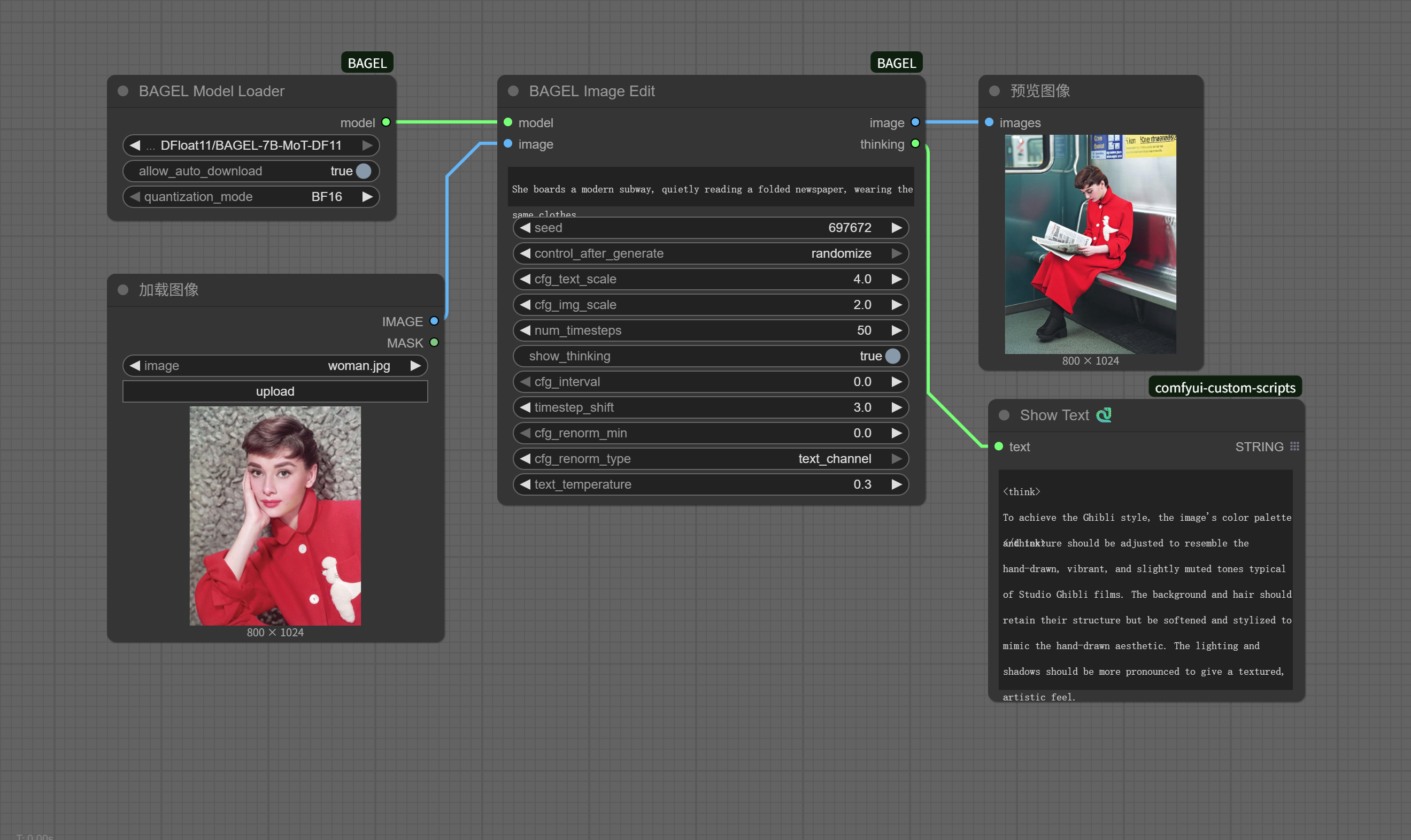This screenshot has height=840, width=1411.
Task: Increase text_temperature with right arrow
Action: pos(897,484)
